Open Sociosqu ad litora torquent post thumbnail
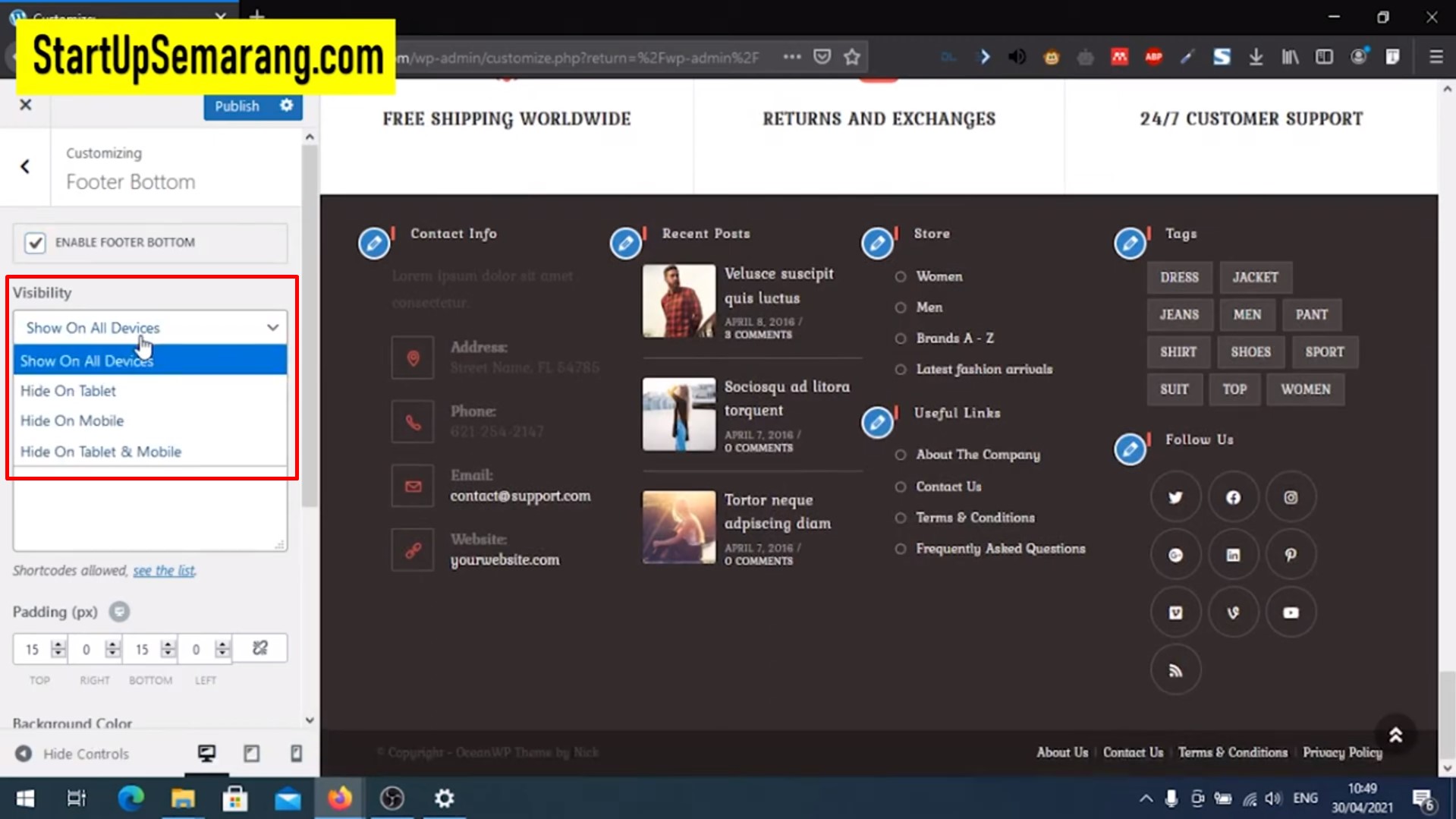The height and width of the screenshot is (819, 1456). 678,414
